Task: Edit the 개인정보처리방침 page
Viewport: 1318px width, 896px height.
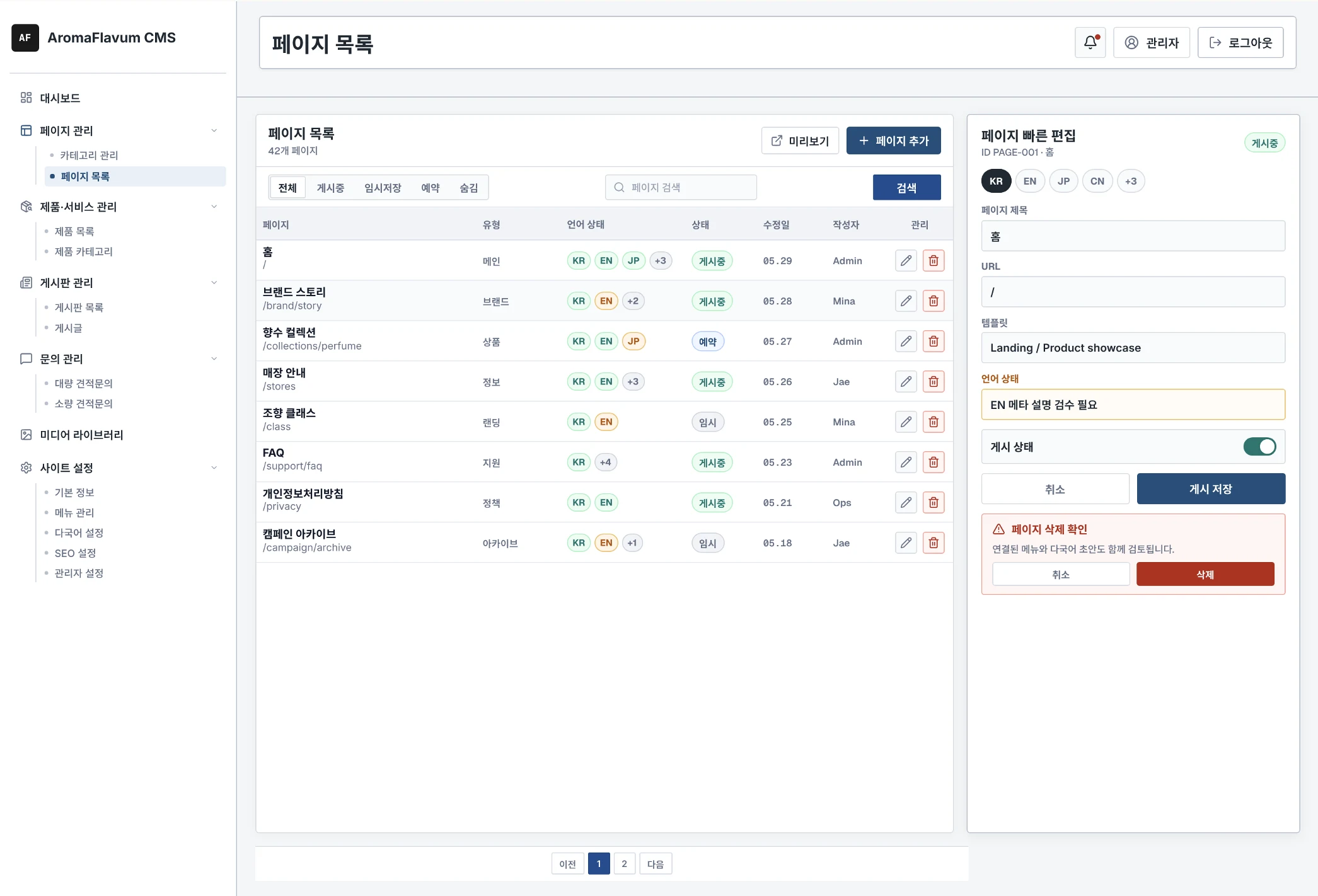Action: tap(906, 503)
